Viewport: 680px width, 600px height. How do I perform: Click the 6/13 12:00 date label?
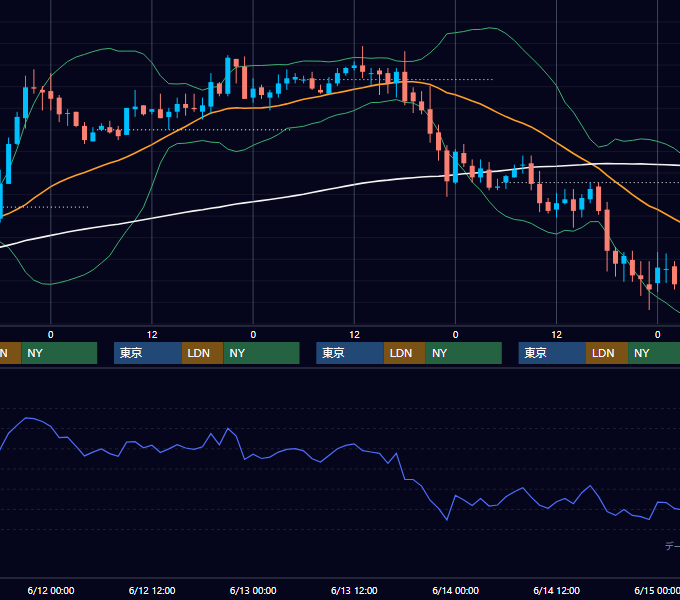(x=354, y=590)
